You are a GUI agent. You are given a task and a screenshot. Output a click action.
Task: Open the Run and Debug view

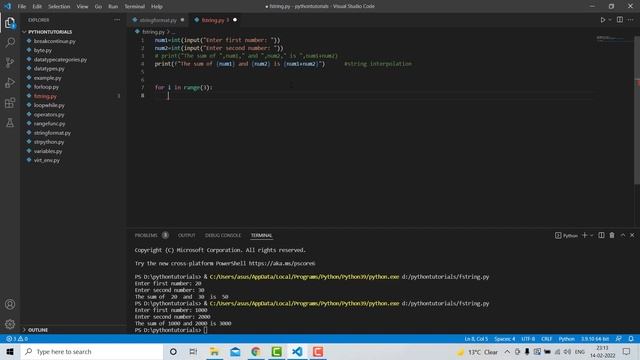[10, 82]
